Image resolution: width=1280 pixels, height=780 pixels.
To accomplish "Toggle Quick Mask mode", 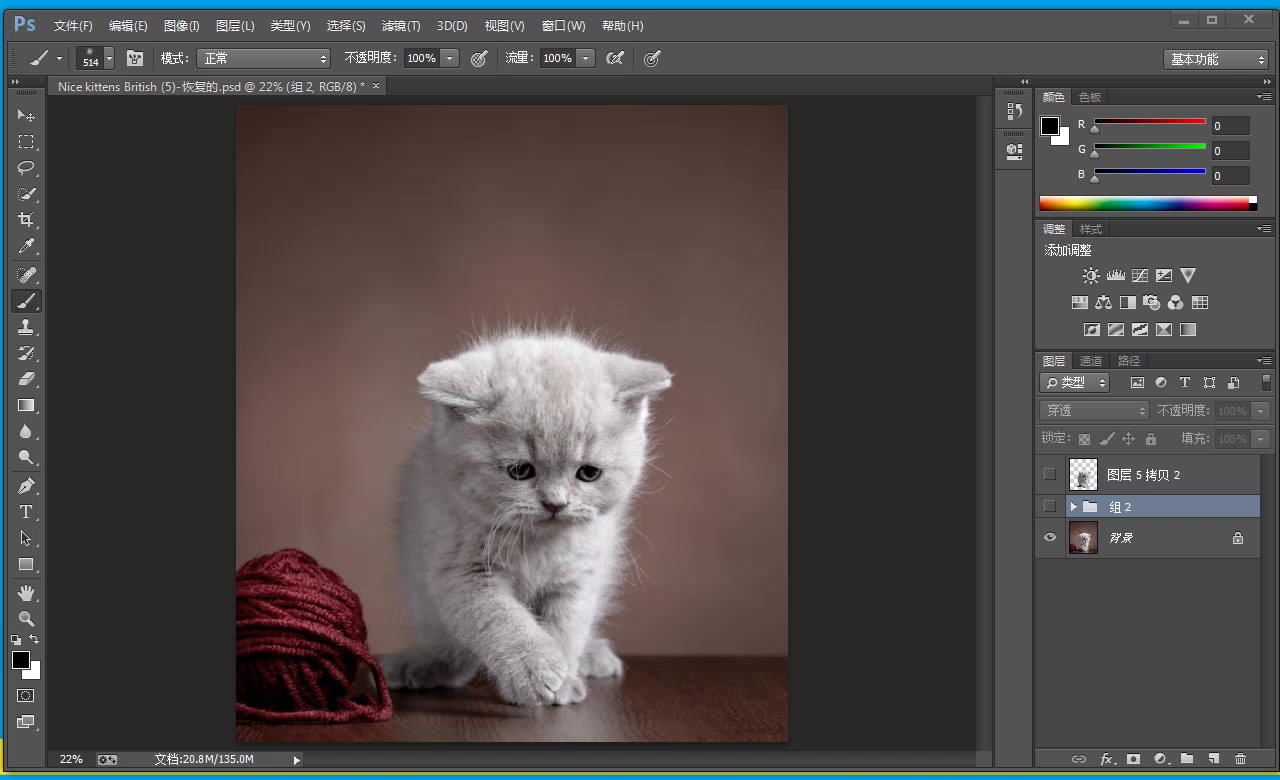I will 26,695.
